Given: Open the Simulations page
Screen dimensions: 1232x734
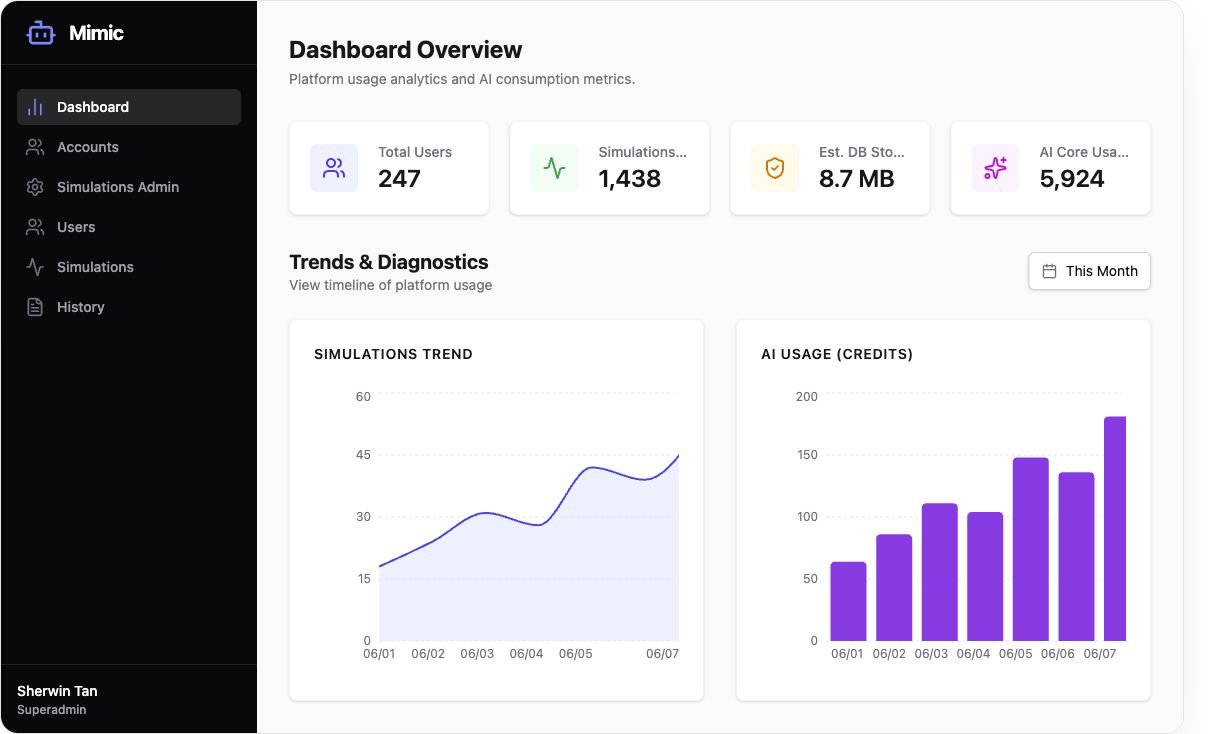Looking at the screenshot, I should pyautogui.click(x=129, y=267).
